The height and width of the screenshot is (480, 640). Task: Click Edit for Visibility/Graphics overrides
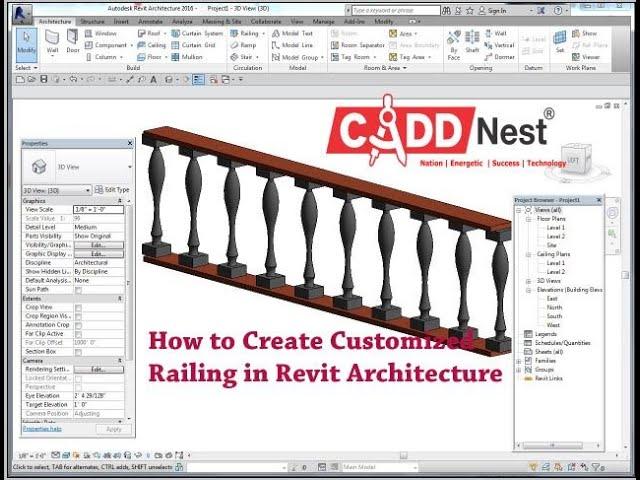pos(98,245)
